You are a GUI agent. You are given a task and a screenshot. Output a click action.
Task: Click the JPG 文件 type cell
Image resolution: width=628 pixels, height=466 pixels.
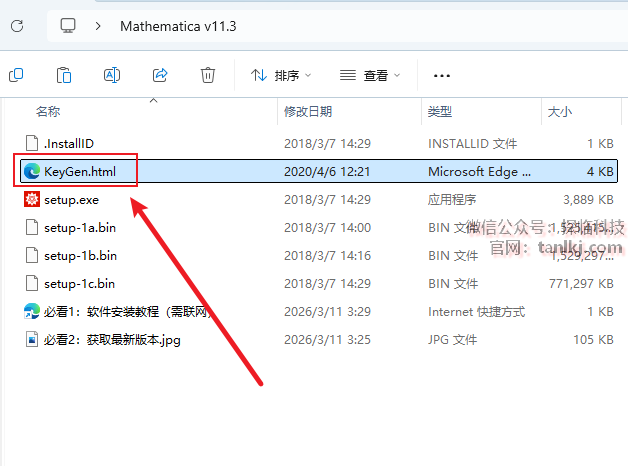click(x=453, y=339)
